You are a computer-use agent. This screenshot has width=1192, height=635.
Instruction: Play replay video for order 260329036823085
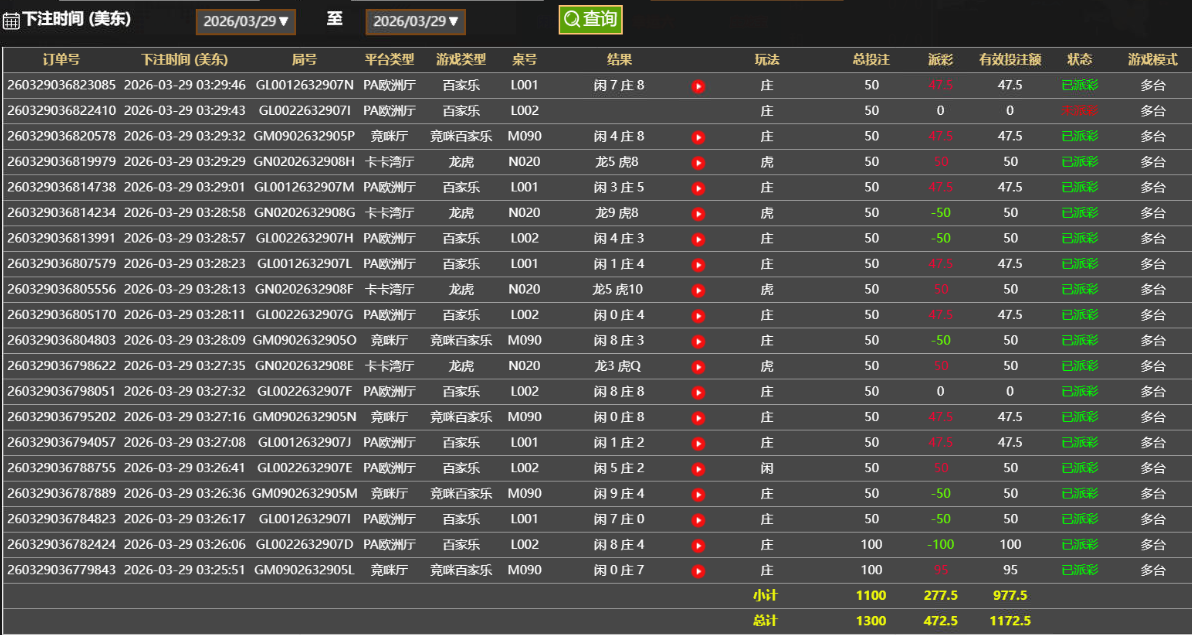tap(698, 86)
